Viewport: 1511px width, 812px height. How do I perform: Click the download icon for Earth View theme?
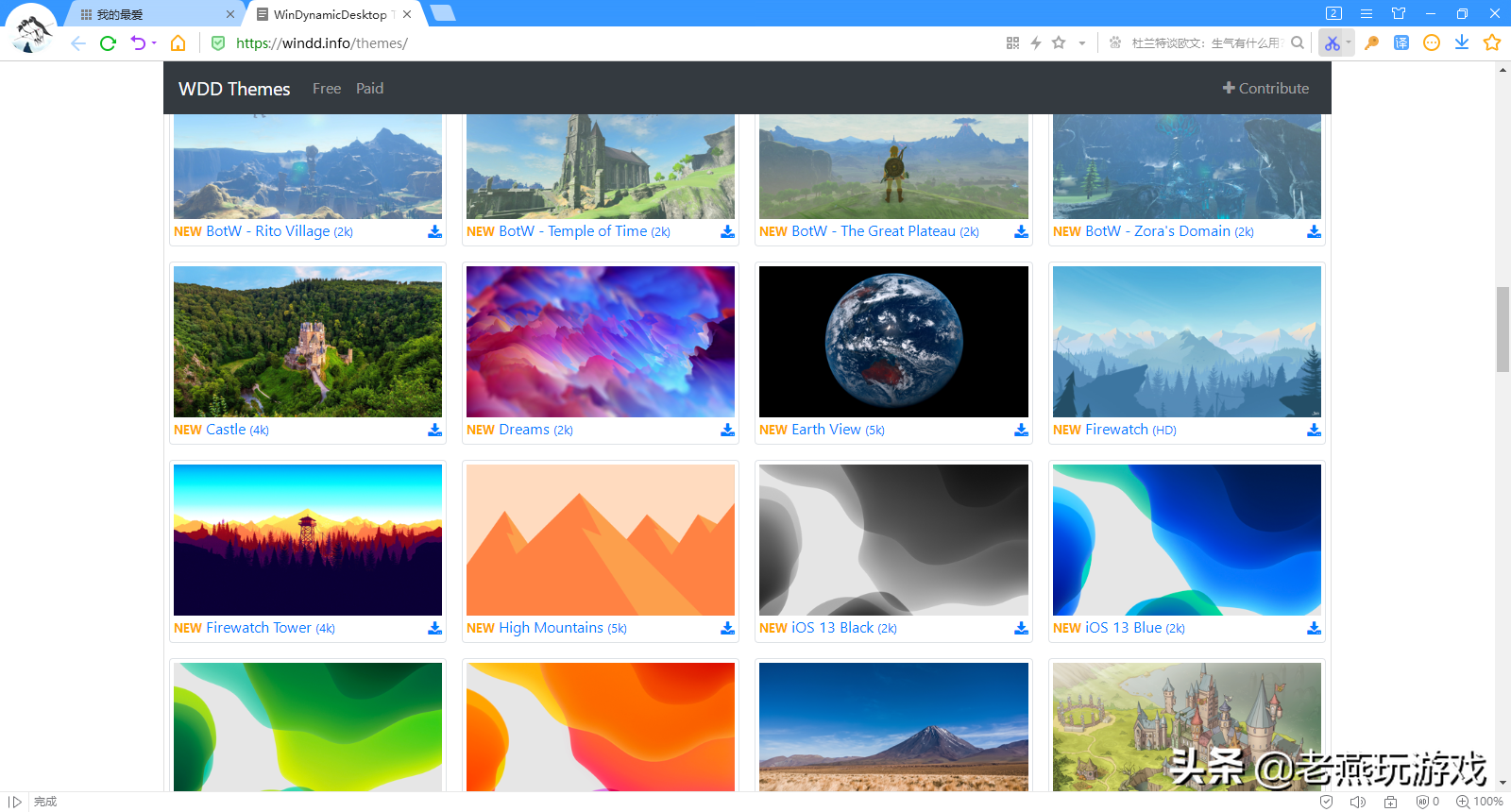pyautogui.click(x=1021, y=430)
